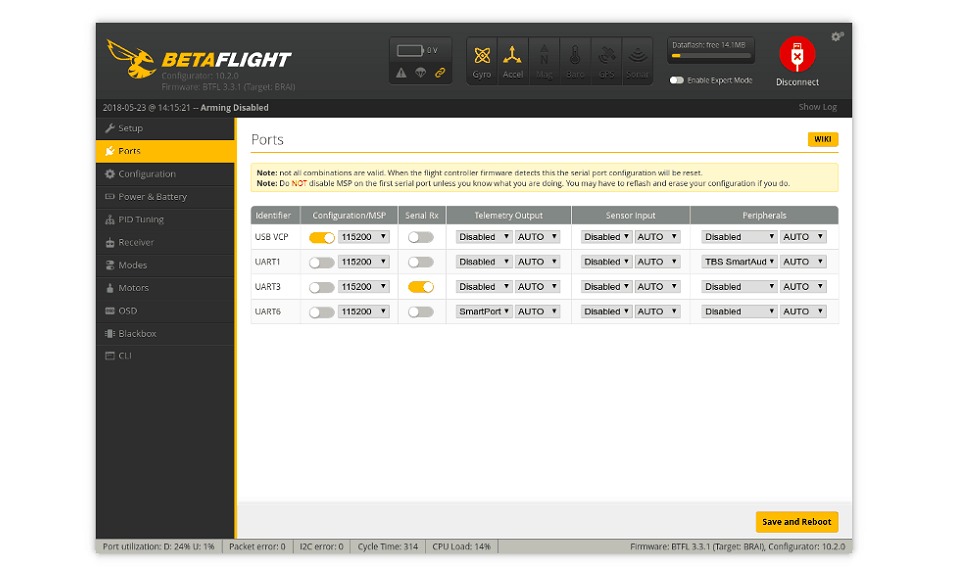Open UART6 SmartPort telemetry dropdown
The width and height of the screenshot is (963, 578).
click(484, 312)
